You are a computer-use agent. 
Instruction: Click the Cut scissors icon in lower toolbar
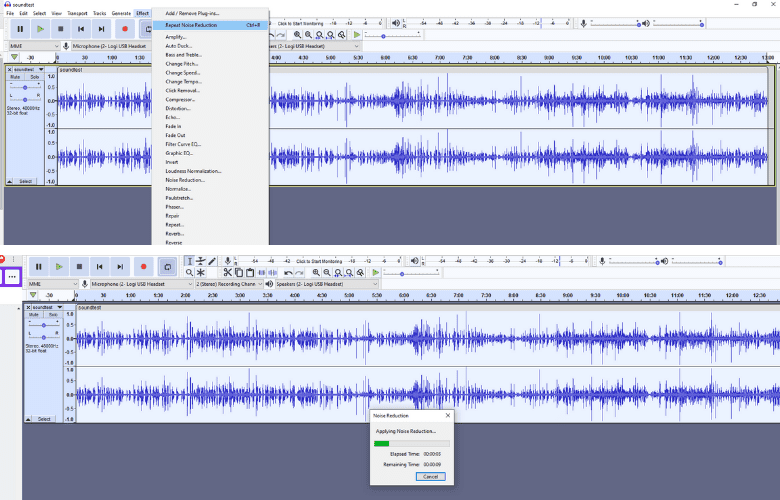(x=228, y=272)
